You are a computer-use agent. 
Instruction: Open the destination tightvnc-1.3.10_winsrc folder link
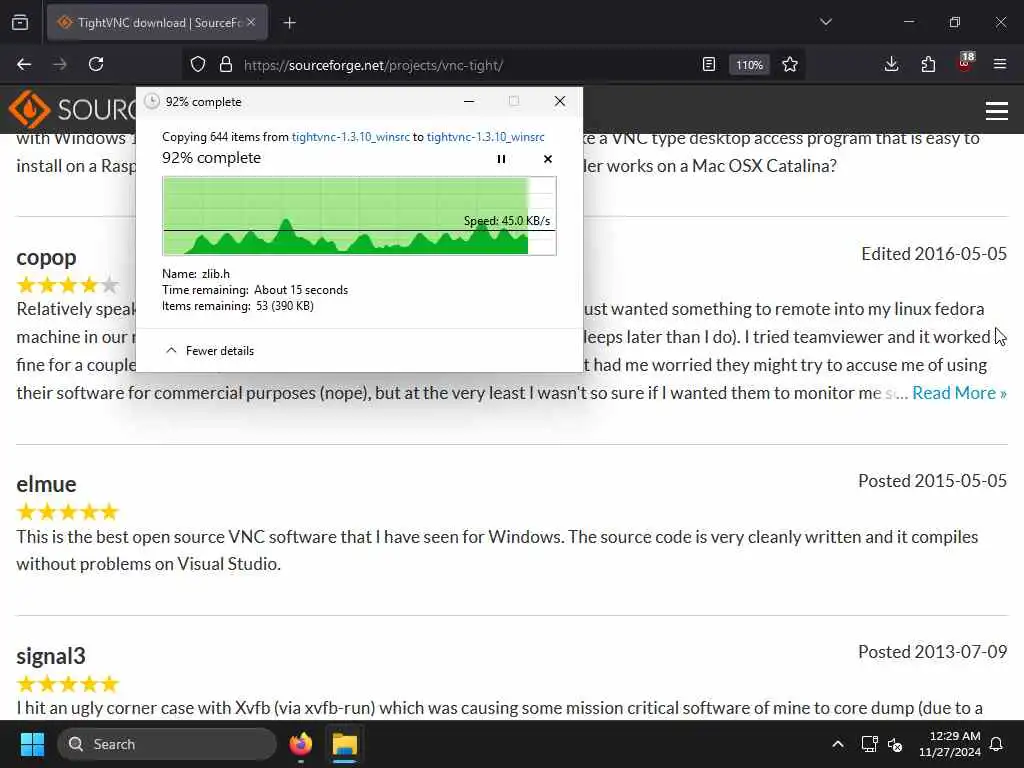pos(485,136)
